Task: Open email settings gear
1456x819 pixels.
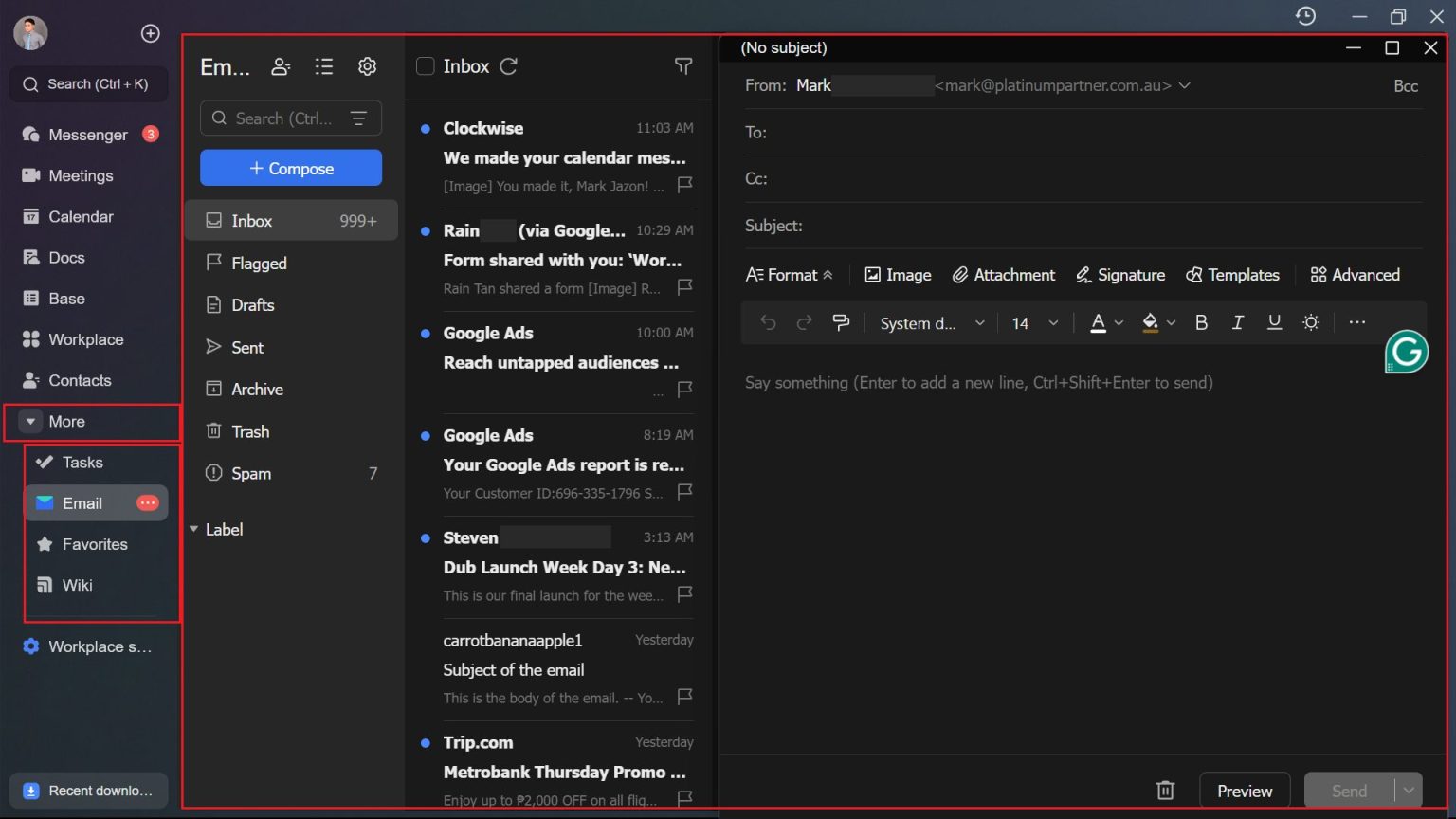Action: click(x=367, y=66)
